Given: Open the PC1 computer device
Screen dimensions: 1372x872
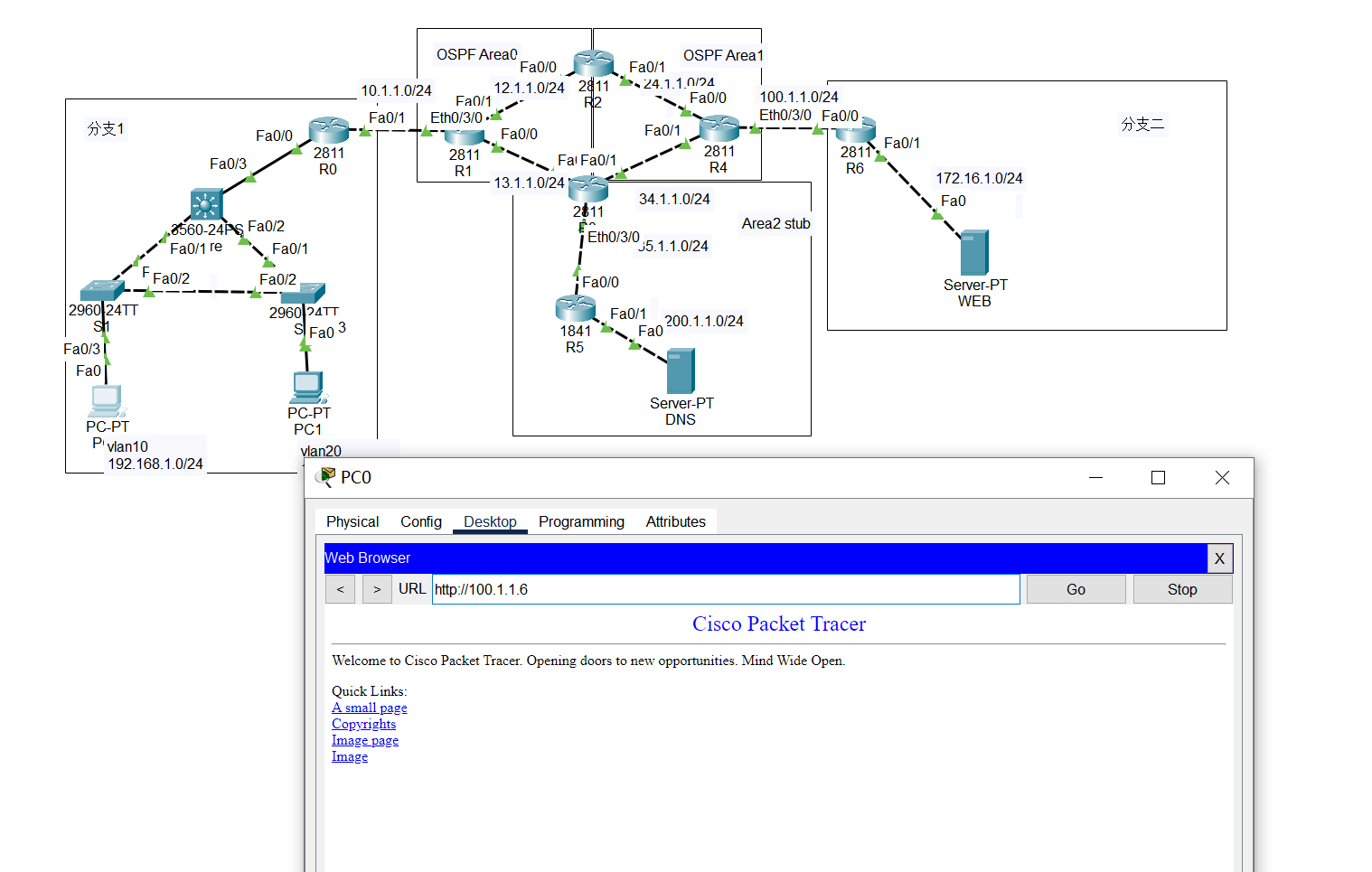Looking at the screenshot, I should click(308, 388).
